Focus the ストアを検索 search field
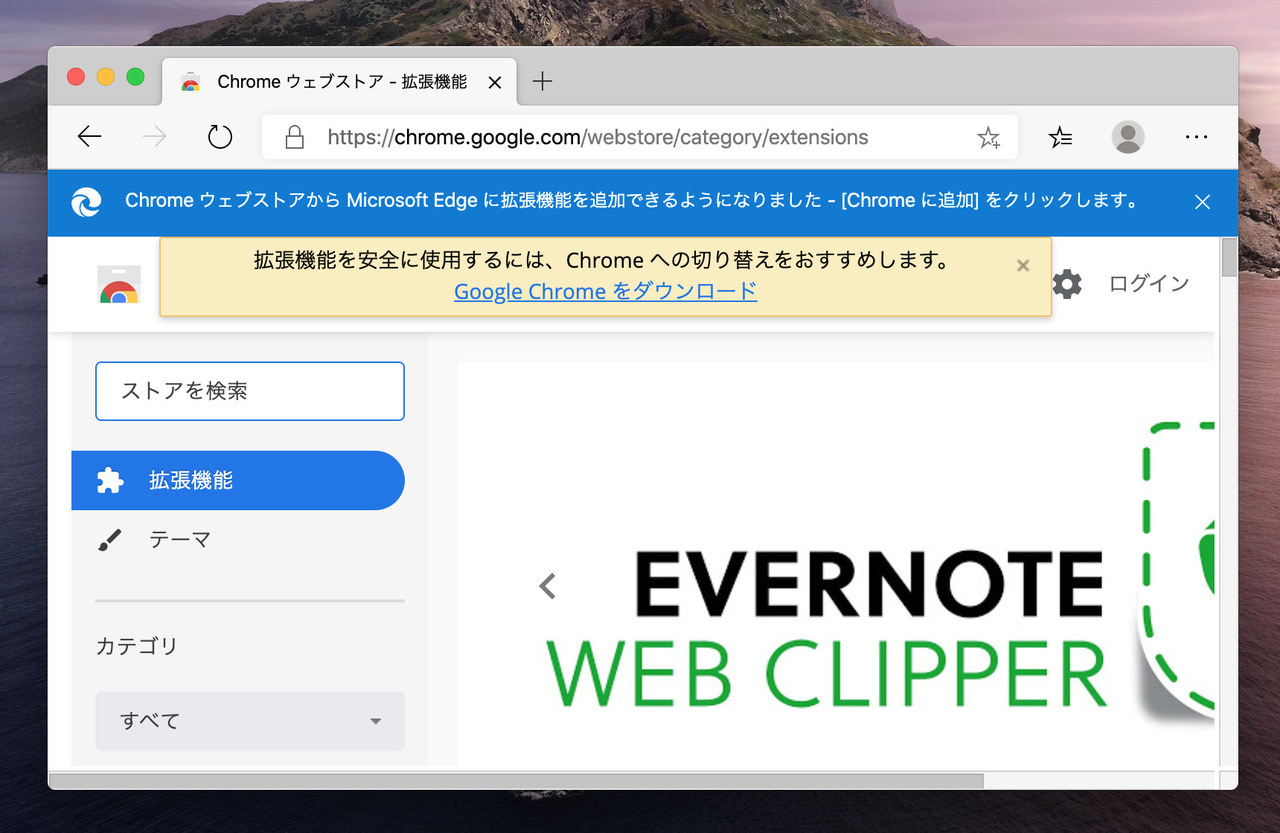This screenshot has width=1280, height=833. 250,391
